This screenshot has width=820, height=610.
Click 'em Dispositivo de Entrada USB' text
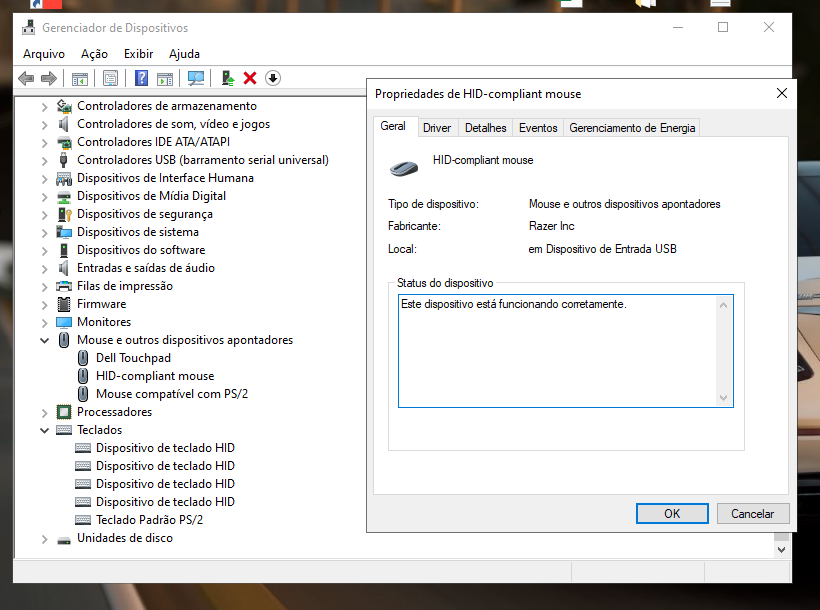(x=602, y=249)
